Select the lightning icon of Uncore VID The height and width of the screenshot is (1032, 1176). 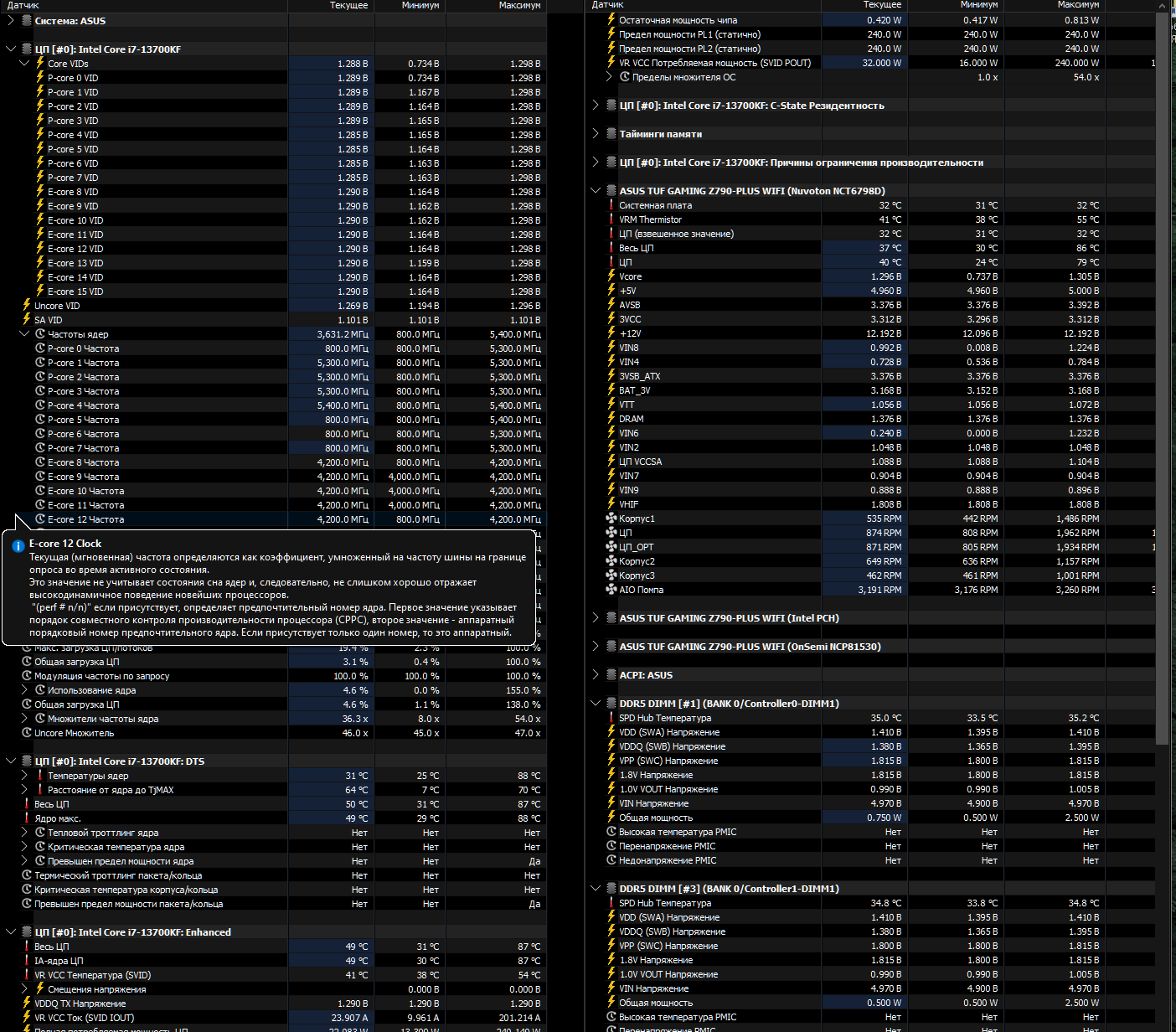click(x=26, y=305)
